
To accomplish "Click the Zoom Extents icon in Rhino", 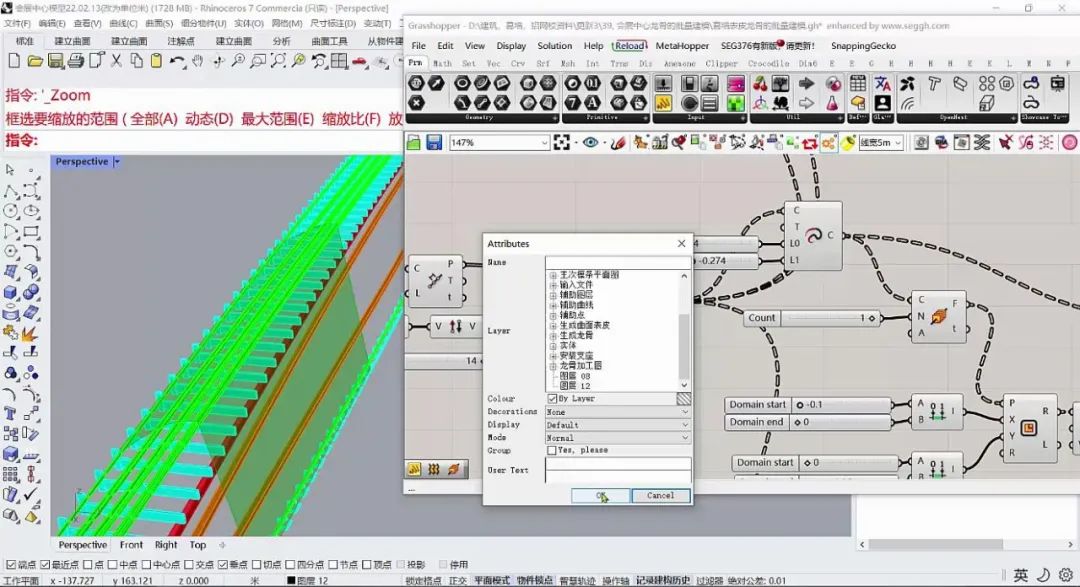I will (x=278, y=61).
